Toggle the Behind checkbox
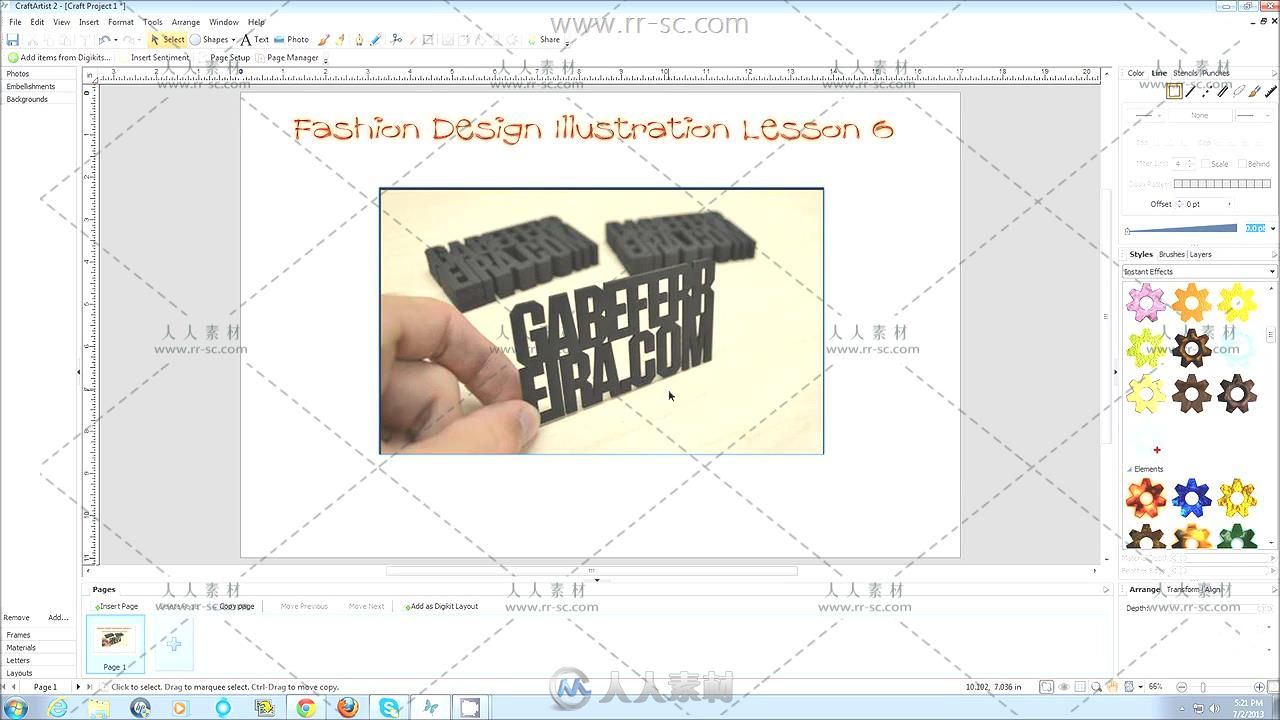Viewport: 1280px width, 720px height. click(x=1242, y=164)
